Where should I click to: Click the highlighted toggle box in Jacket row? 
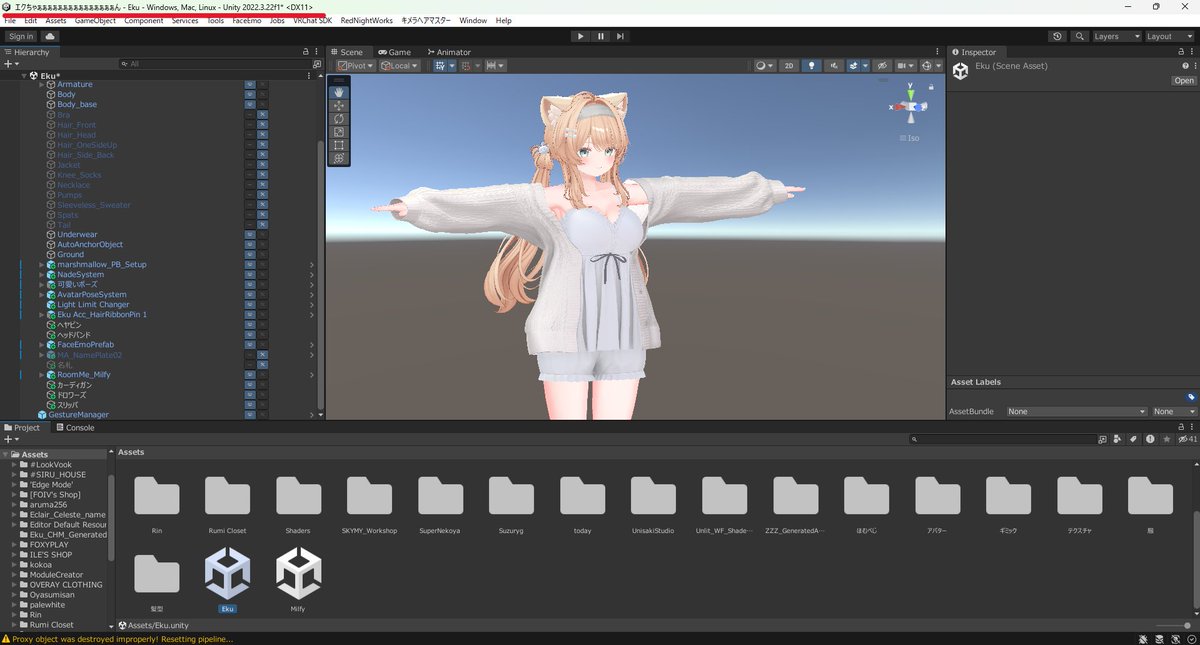click(262, 165)
